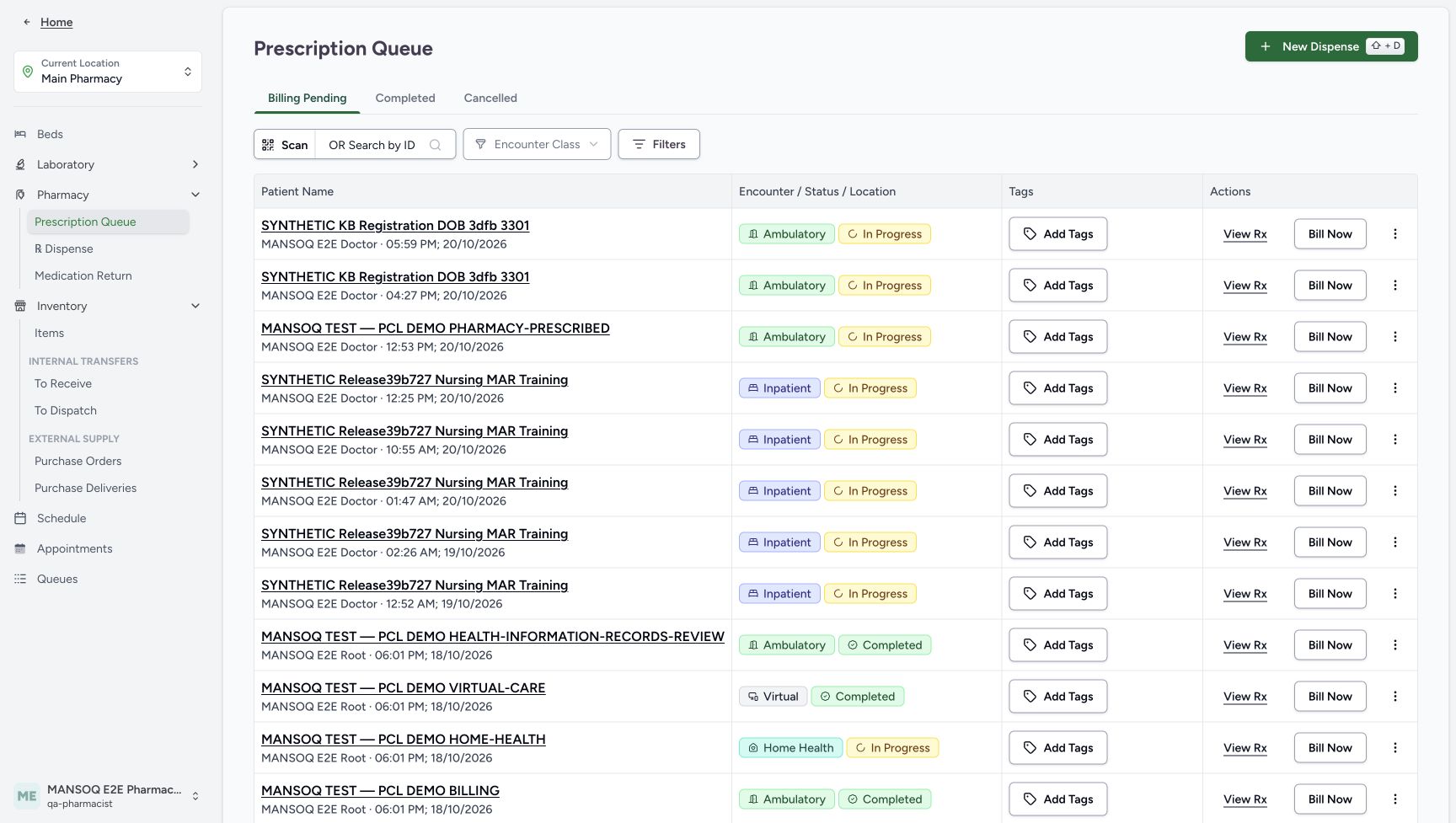
Task: Open the Purchase Orders sidebar item
Action: 78,461
